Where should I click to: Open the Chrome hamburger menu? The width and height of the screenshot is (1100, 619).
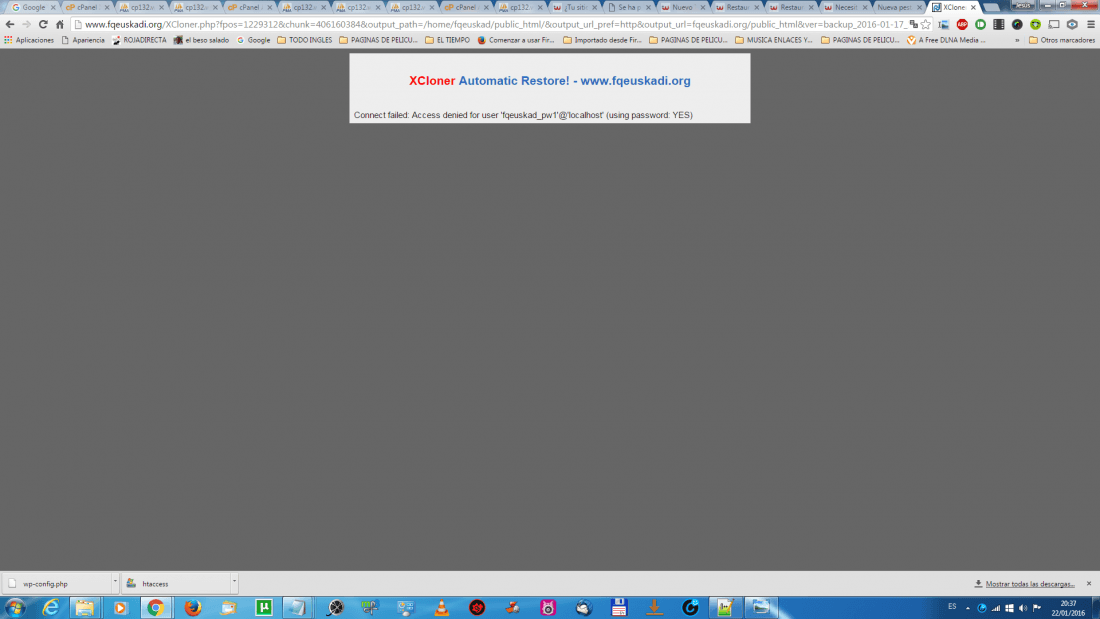click(x=1091, y=25)
